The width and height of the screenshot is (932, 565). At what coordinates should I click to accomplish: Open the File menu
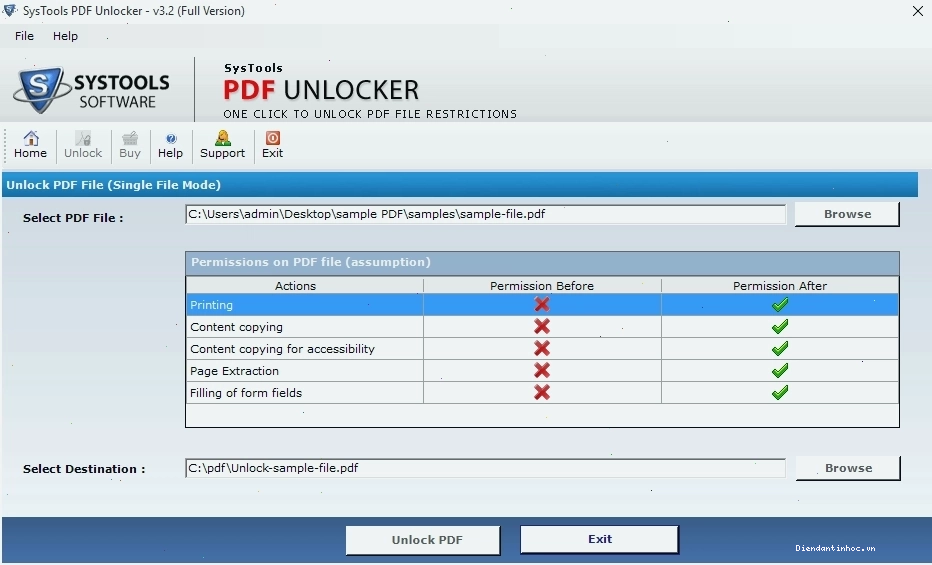pyautogui.click(x=24, y=36)
